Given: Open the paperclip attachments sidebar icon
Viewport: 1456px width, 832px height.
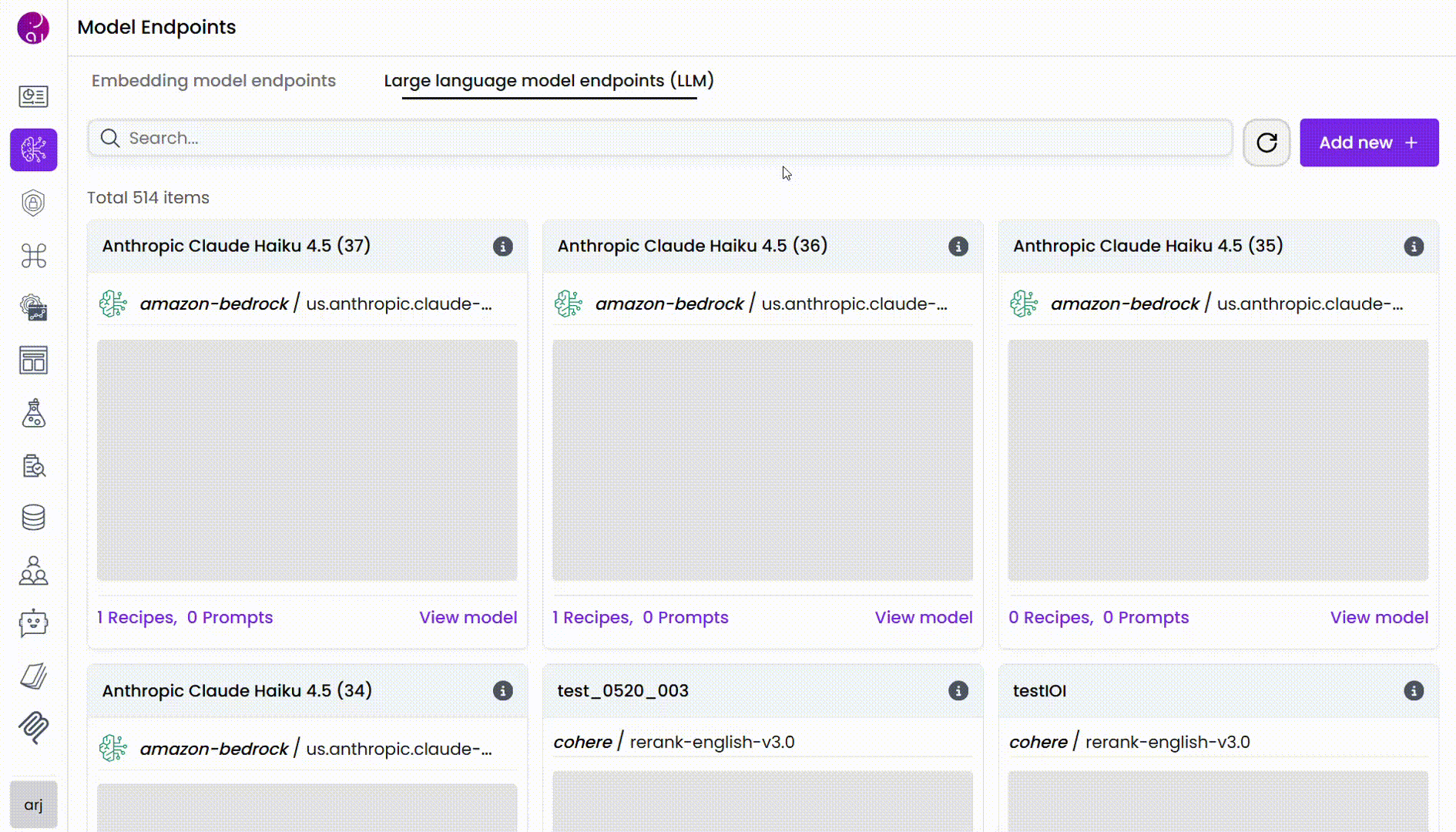Looking at the screenshot, I should pos(33,727).
